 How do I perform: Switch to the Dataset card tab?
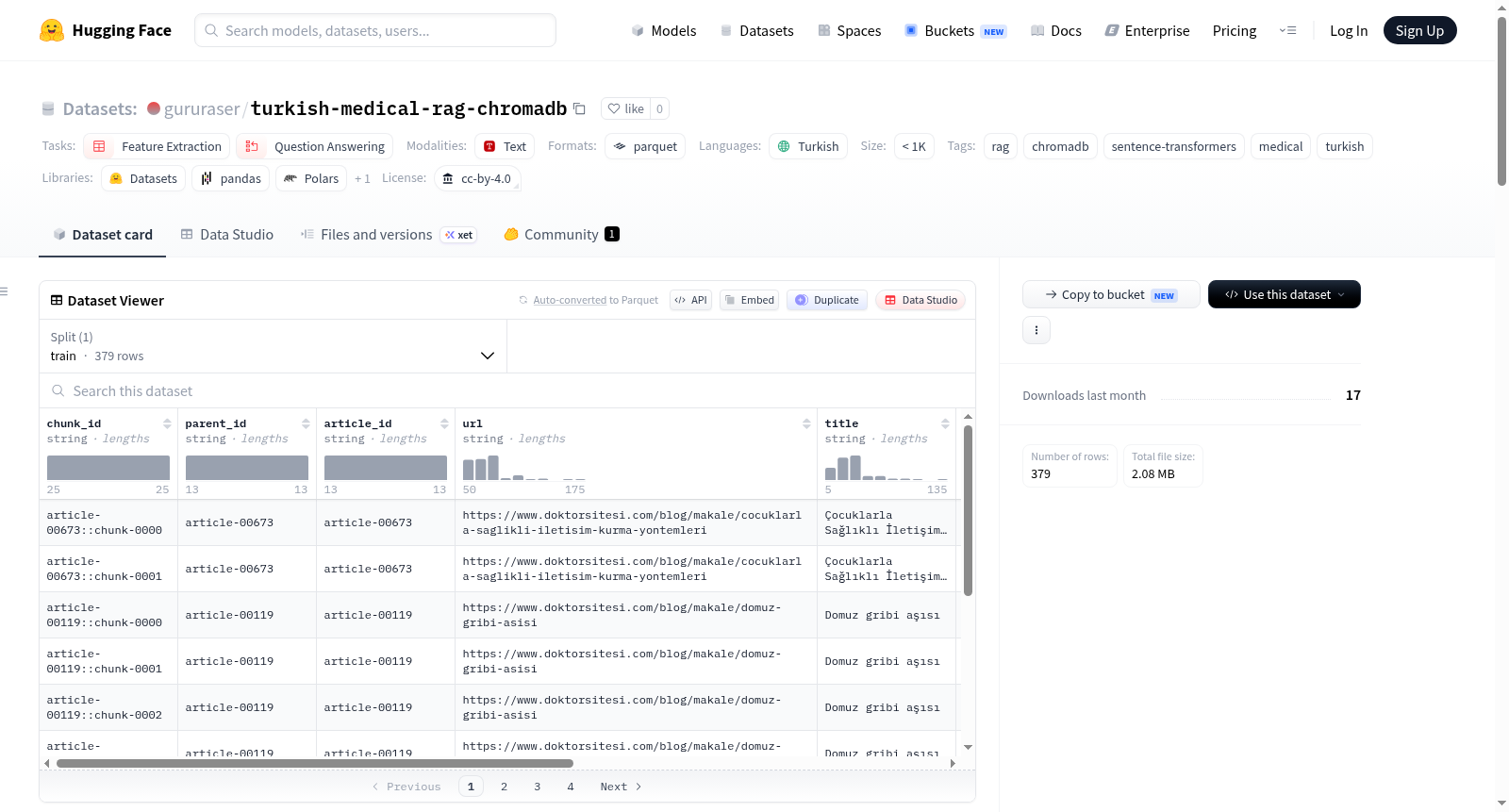point(103,235)
